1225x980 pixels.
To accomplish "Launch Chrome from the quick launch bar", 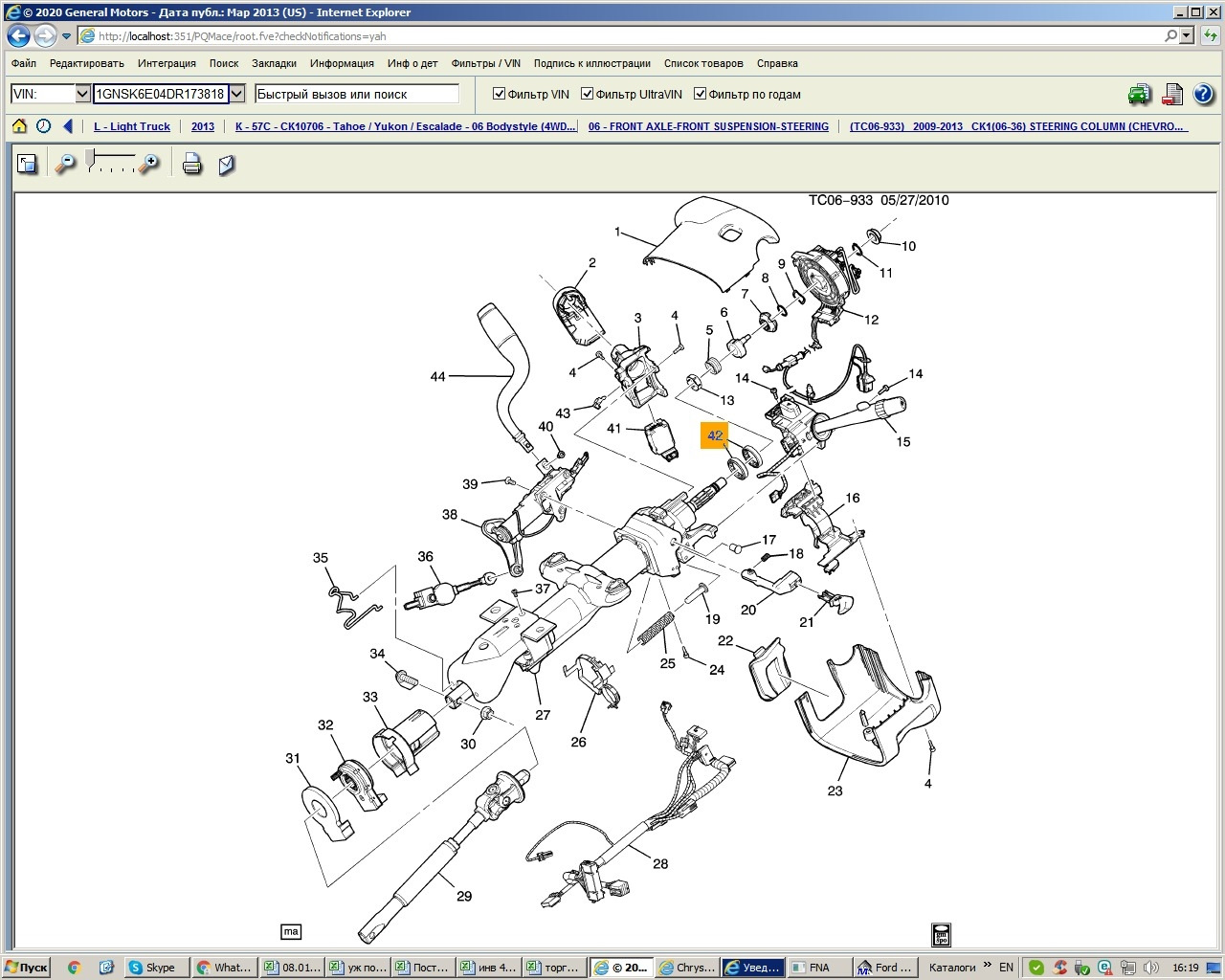I will pyautogui.click(x=75, y=968).
